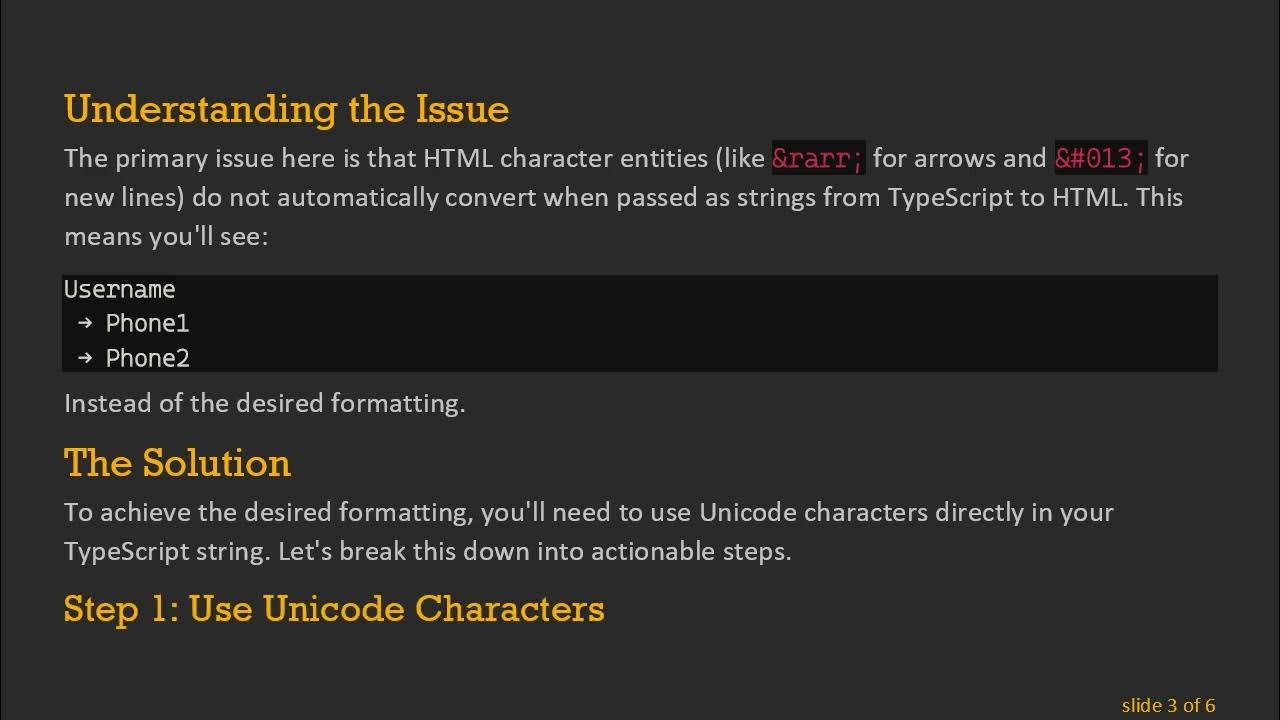Click "Instead of the desired formatting." sentence

[265, 404]
